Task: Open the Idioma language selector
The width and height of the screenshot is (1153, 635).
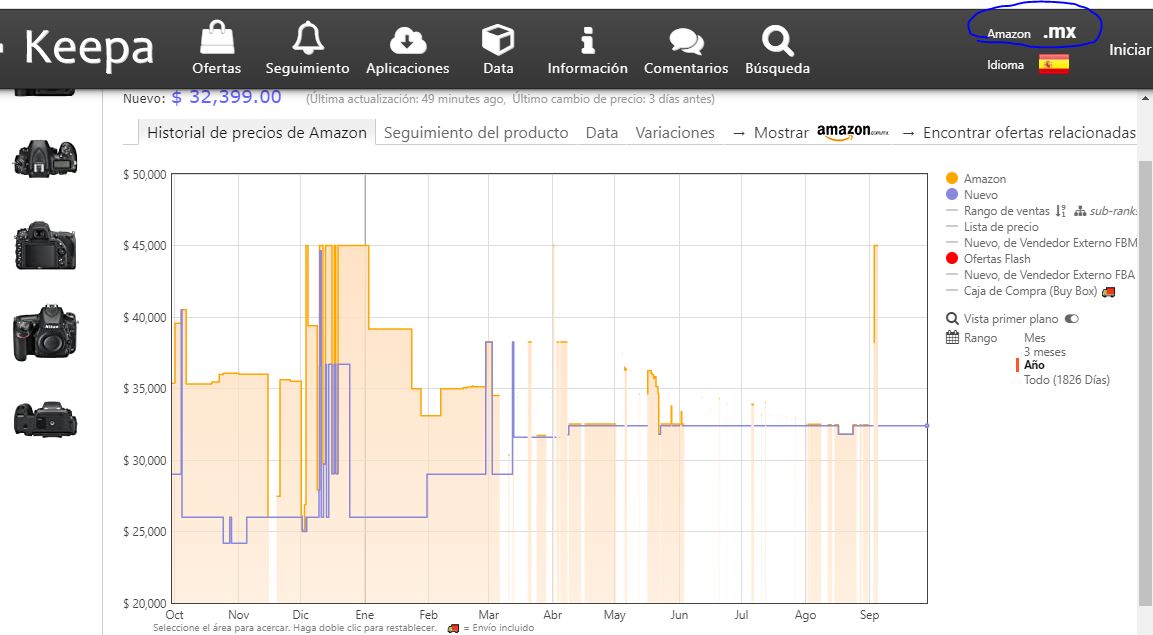Action: click(1005, 65)
